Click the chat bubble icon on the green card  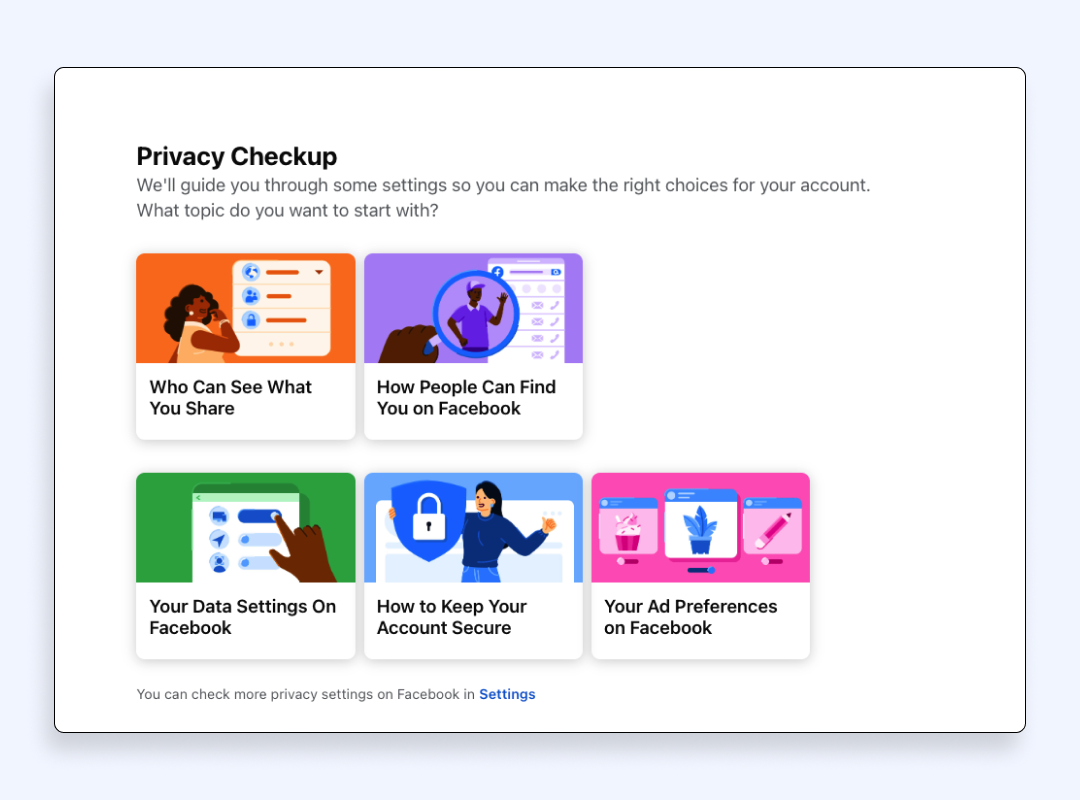219,516
